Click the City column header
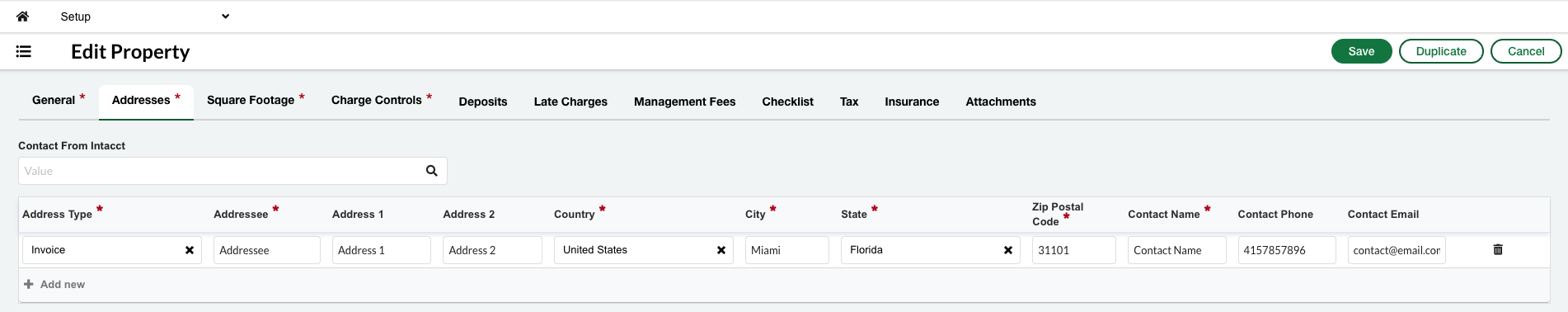 pyautogui.click(x=755, y=214)
